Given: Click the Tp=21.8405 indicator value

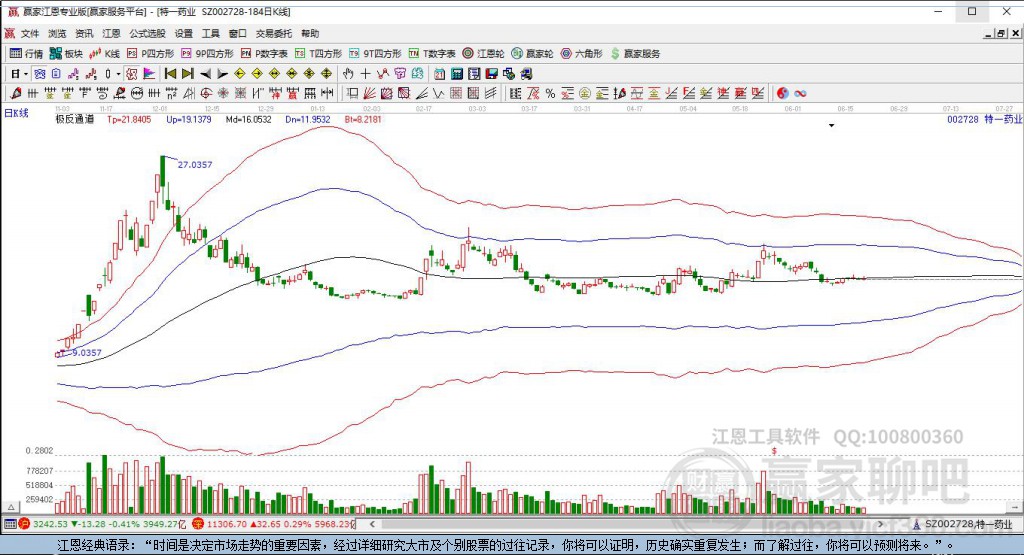Looking at the screenshot, I should pyautogui.click(x=129, y=119).
